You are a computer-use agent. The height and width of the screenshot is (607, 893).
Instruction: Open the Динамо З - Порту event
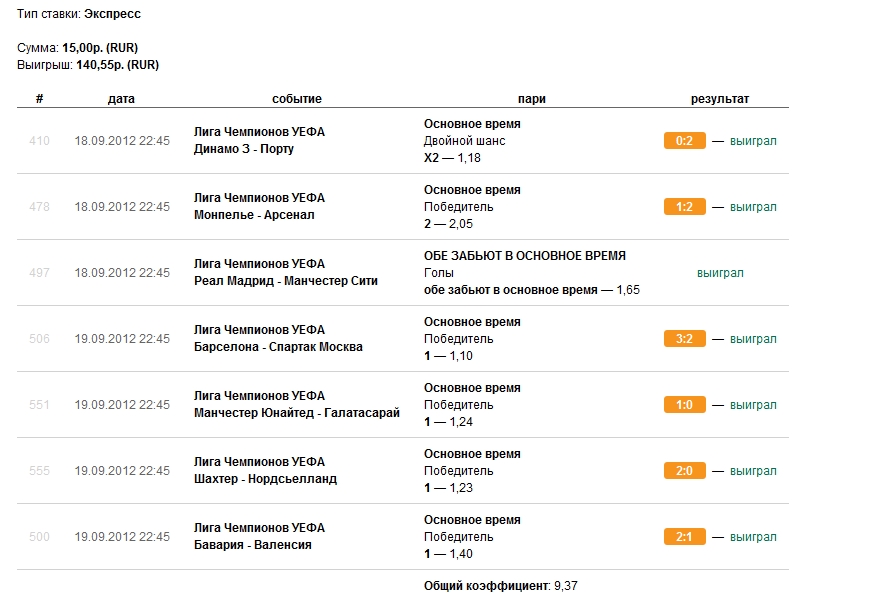244,149
